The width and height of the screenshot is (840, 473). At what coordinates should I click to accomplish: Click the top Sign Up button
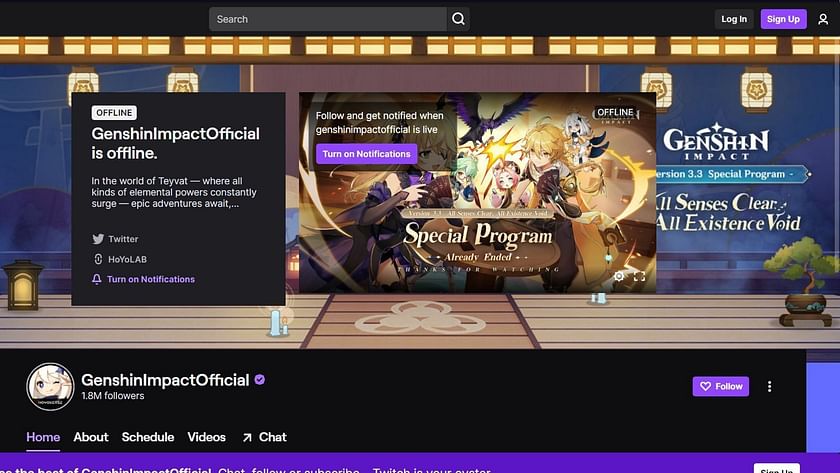tap(783, 19)
